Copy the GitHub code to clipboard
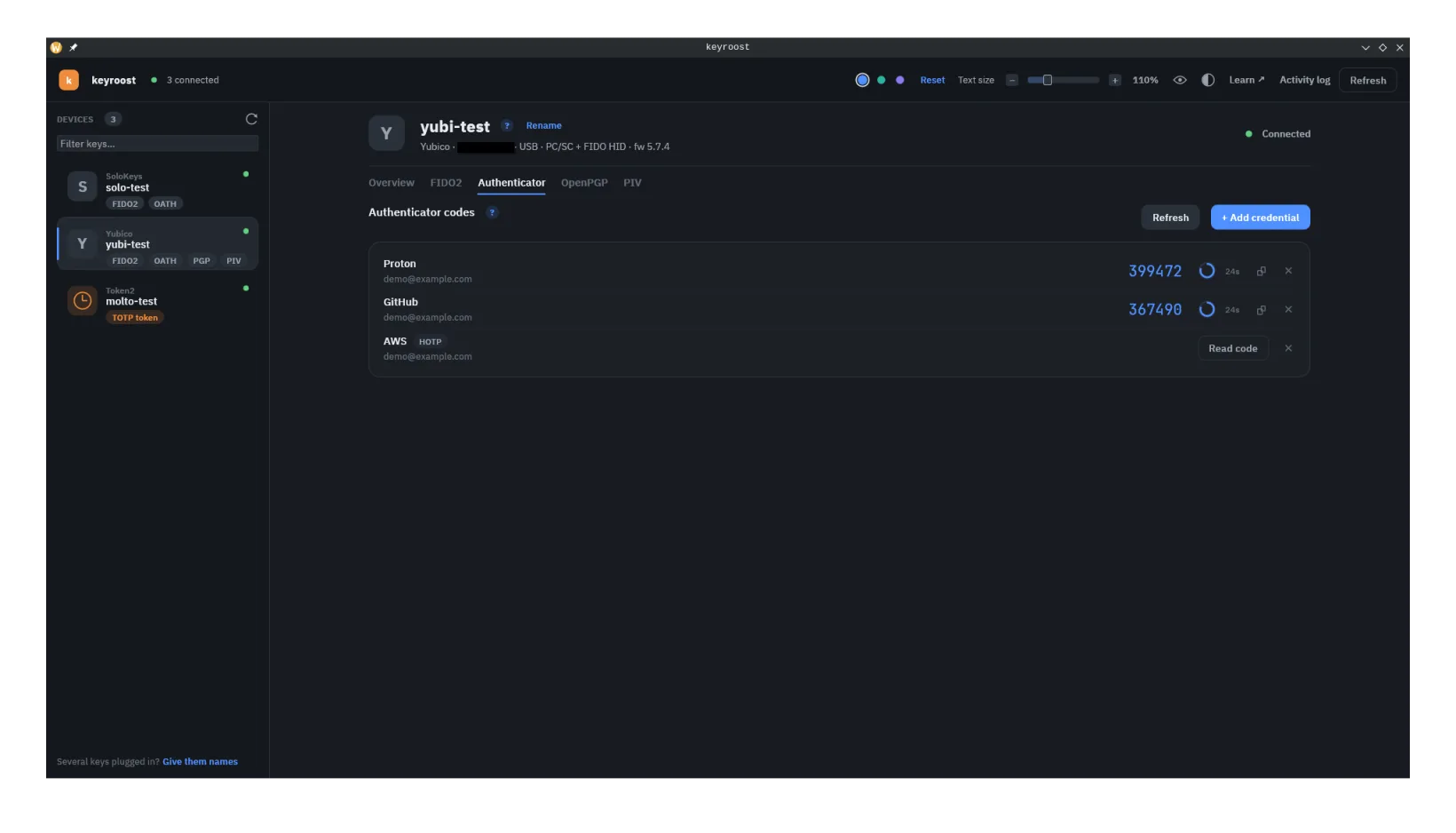Viewport: 1456px width, 833px height. pos(1261,310)
